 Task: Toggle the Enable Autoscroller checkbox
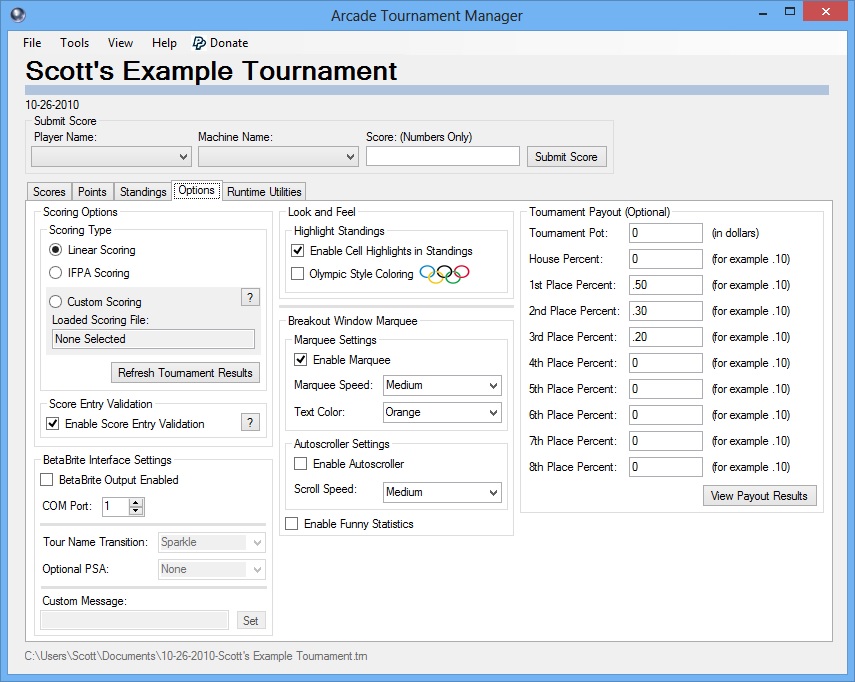(x=301, y=464)
